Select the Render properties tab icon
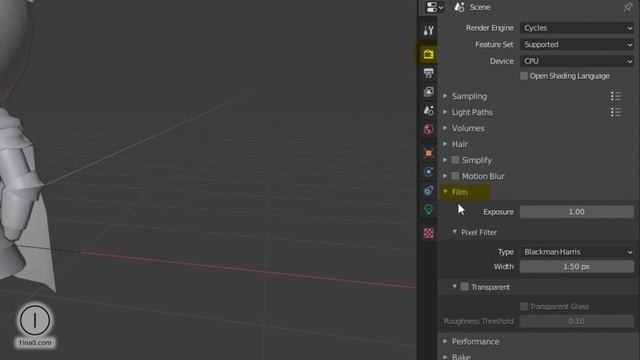 (428, 54)
